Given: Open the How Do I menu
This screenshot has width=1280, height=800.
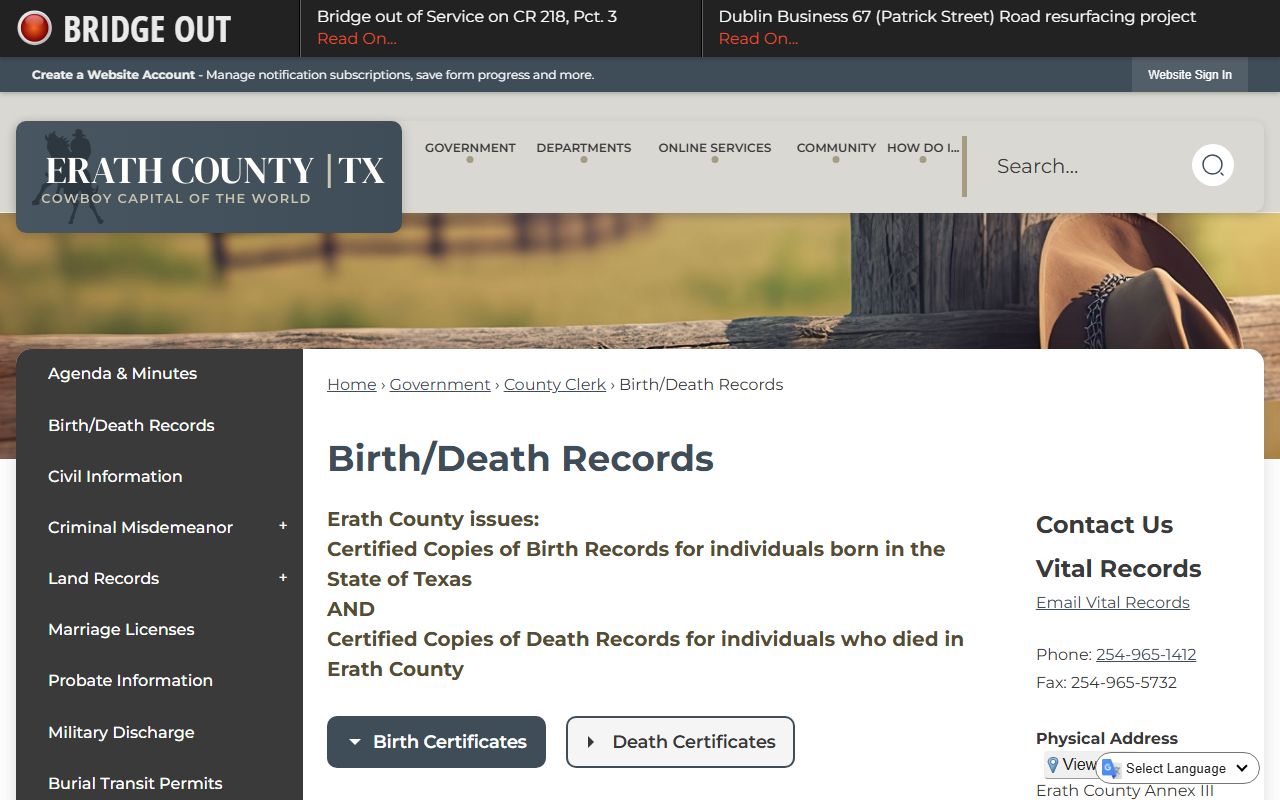Looking at the screenshot, I should point(923,148).
